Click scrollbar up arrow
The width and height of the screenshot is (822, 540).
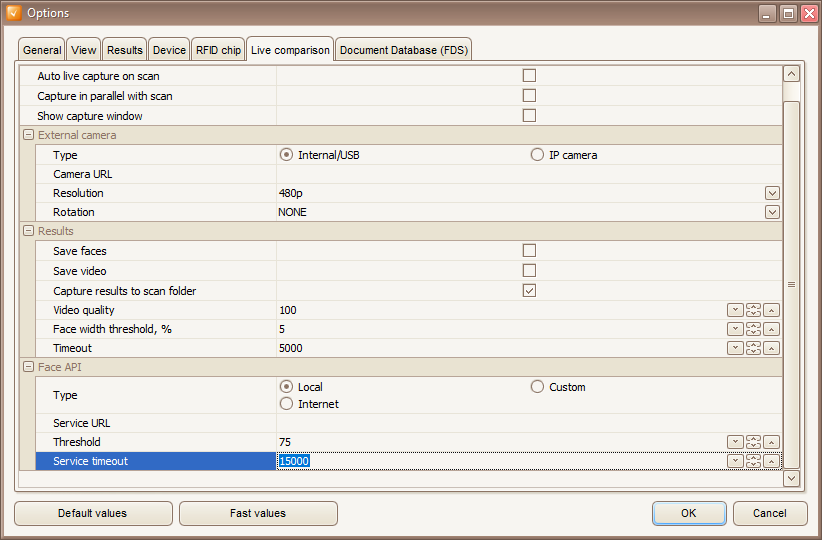791,74
